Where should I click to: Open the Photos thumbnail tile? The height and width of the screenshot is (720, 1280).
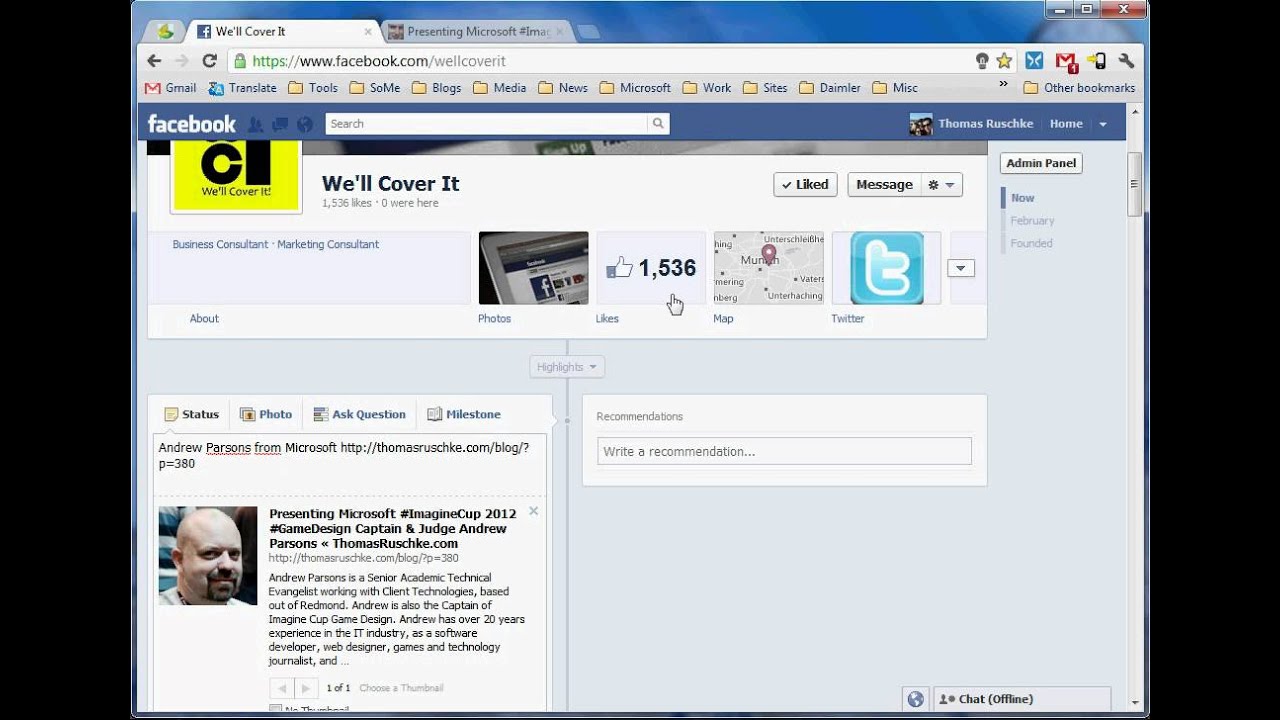click(x=533, y=268)
